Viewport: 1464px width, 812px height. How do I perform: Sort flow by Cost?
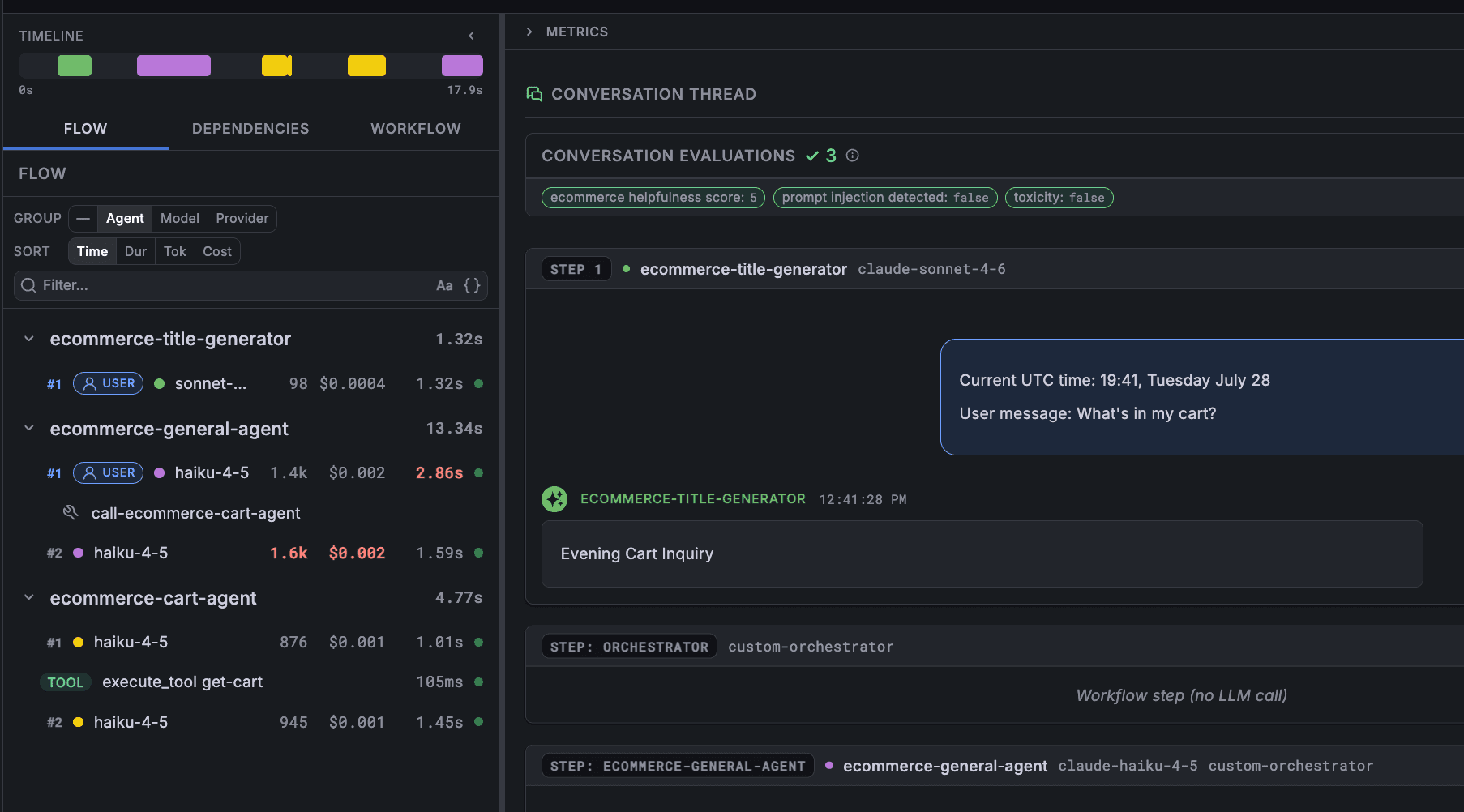(x=217, y=251)
